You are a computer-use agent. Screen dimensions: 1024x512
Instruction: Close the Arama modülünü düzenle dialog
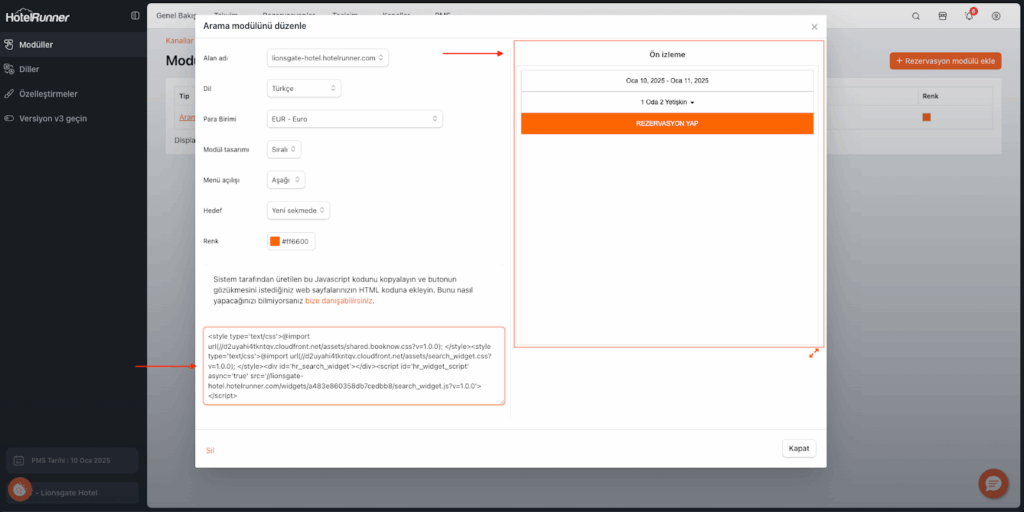pyautogui.click(x=814, y=27)
